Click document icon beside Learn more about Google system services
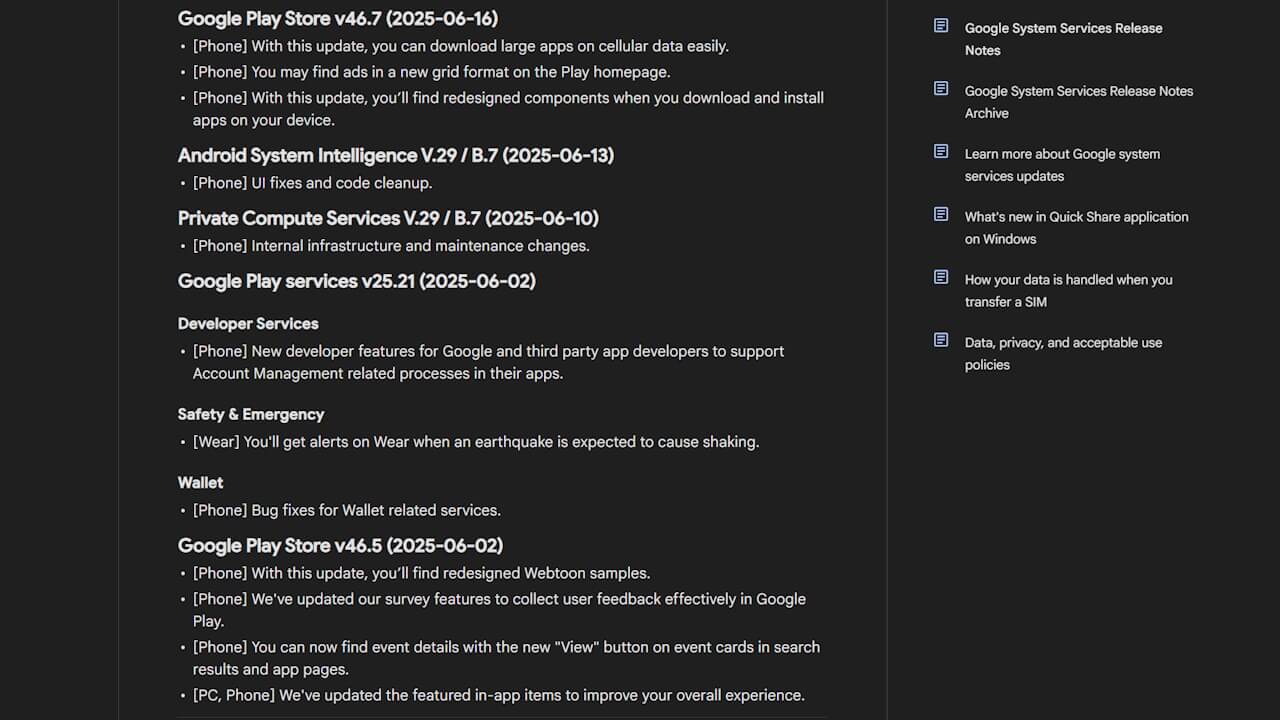Screen dimensions: 1280x720 pyautogui.click(x=941, y=151)
